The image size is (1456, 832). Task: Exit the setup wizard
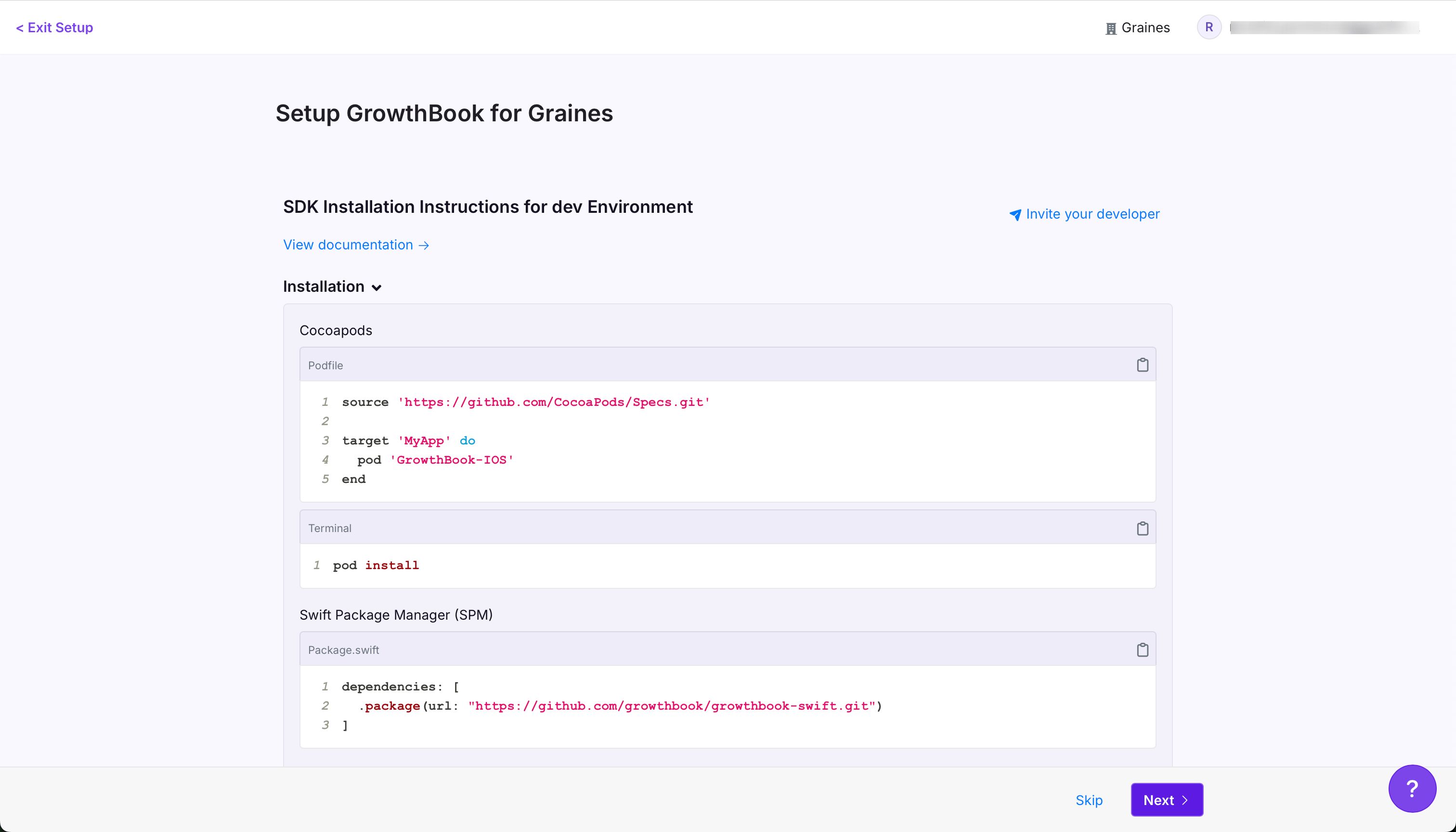click(x=54, y=27)
